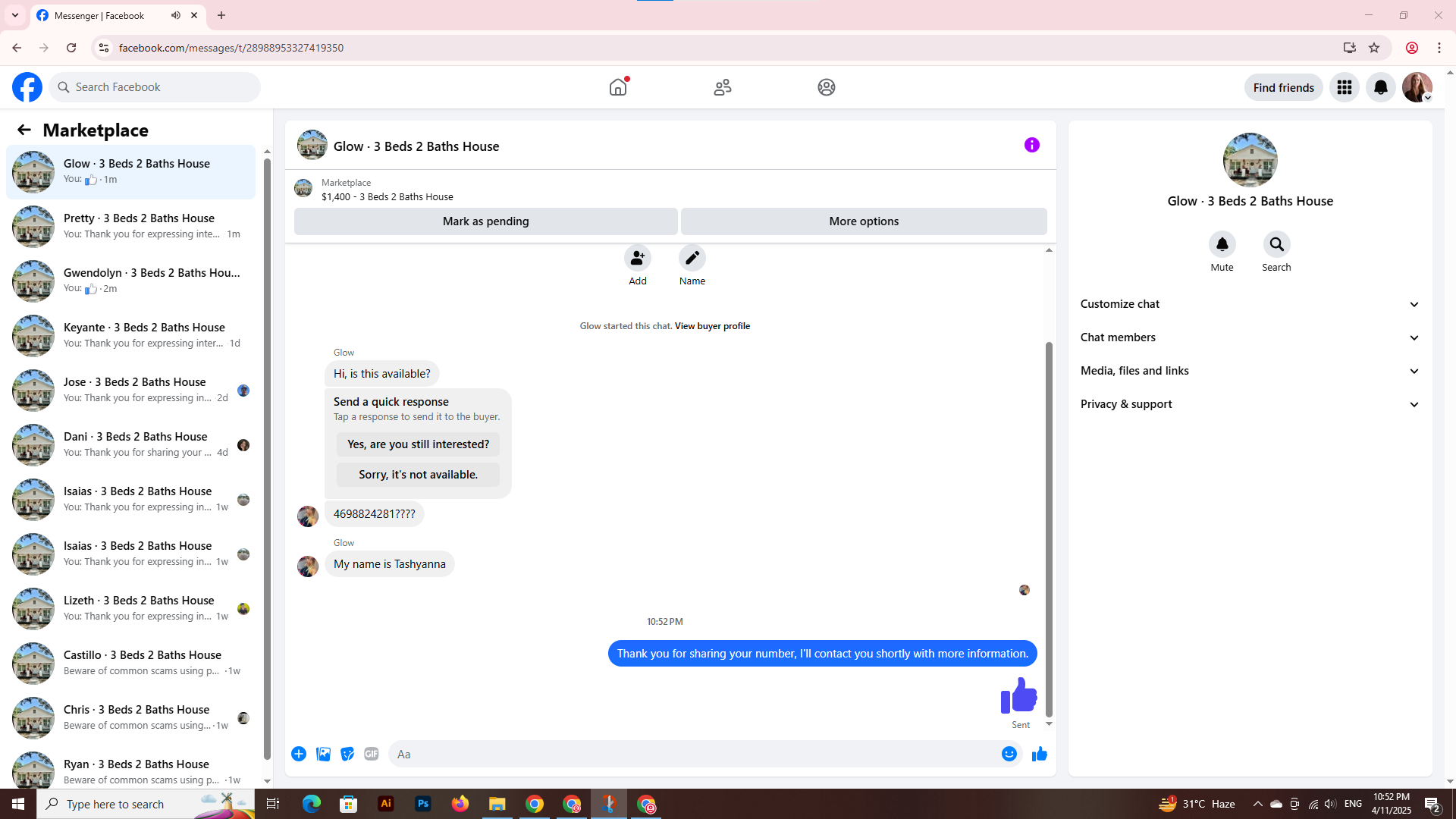Click the Mark as pending button
Viewport: 1456px width, 819px height.
click(486, 221)
